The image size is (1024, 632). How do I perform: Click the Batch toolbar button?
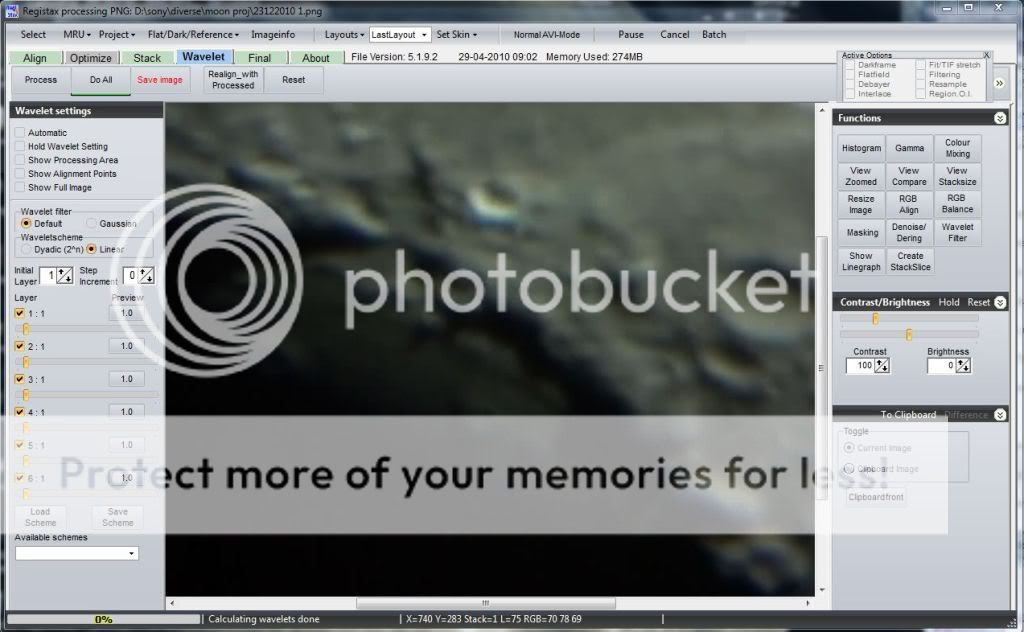click(714, 35)
